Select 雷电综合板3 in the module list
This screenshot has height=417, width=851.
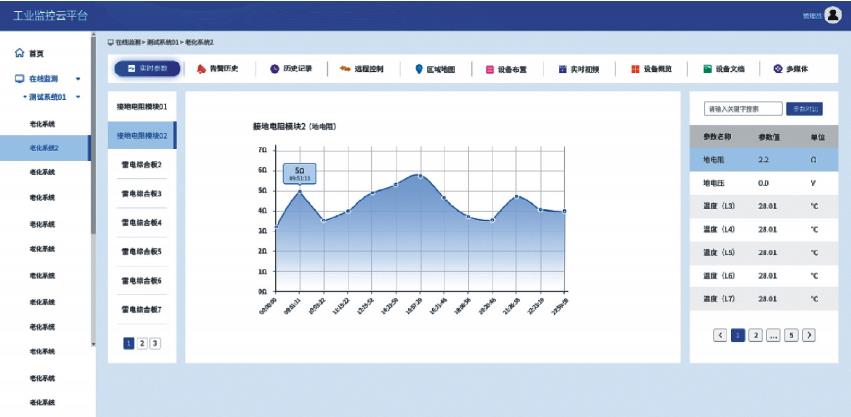142,193
